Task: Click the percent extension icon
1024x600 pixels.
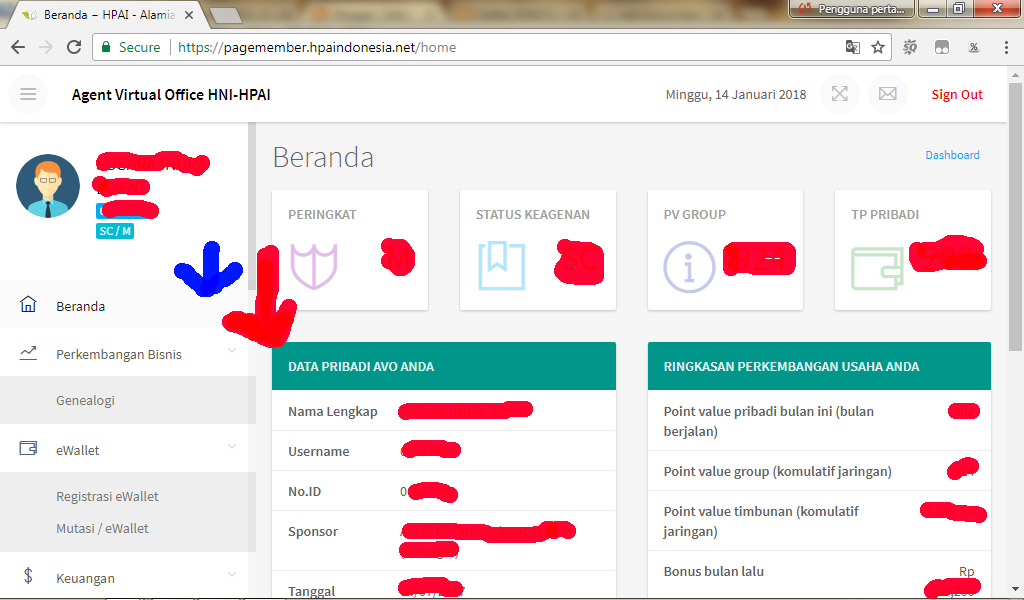Action: [x=974, y=47]
